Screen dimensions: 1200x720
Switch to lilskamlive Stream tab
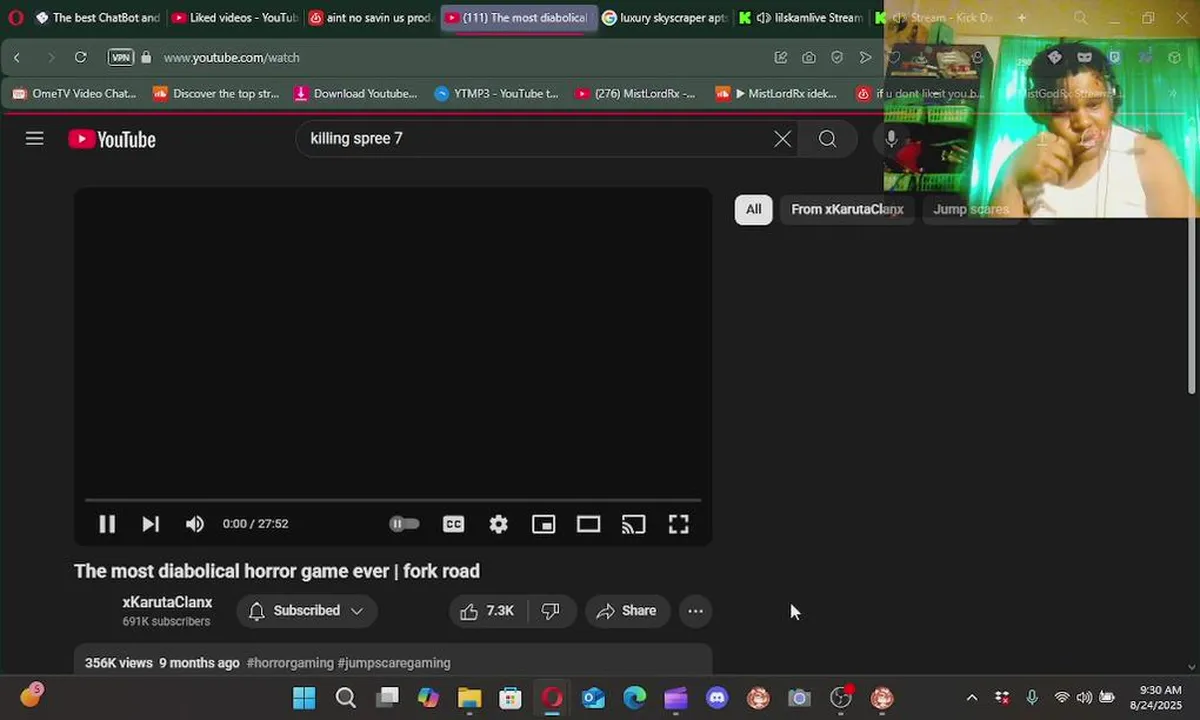pos(800,18)
